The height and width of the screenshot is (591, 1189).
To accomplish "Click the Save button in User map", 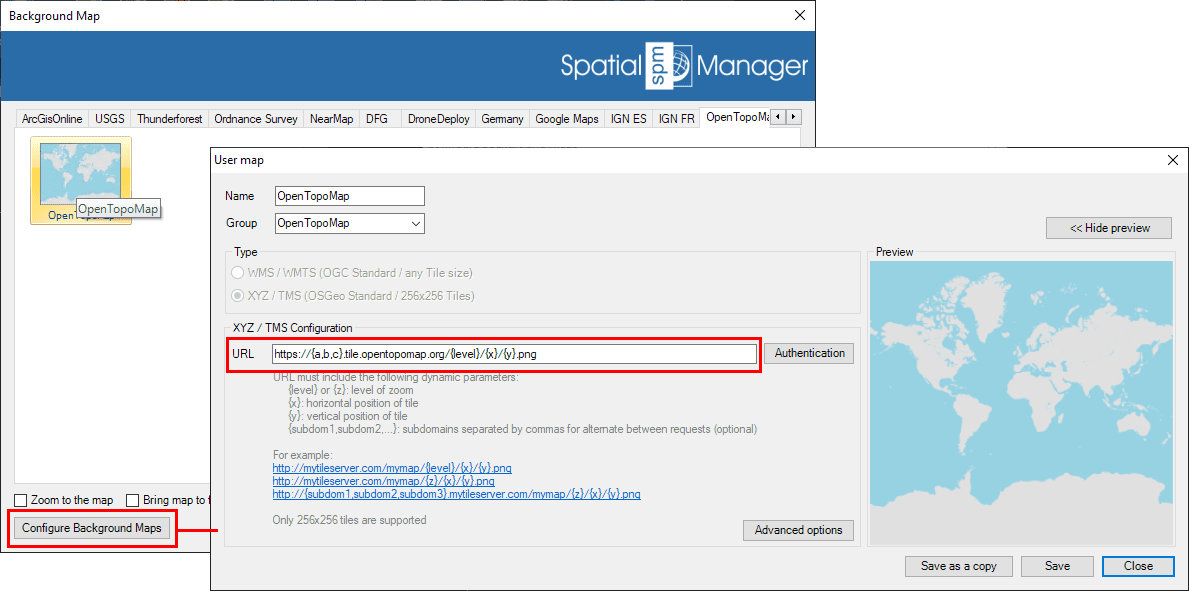I will click(1057, 566).
